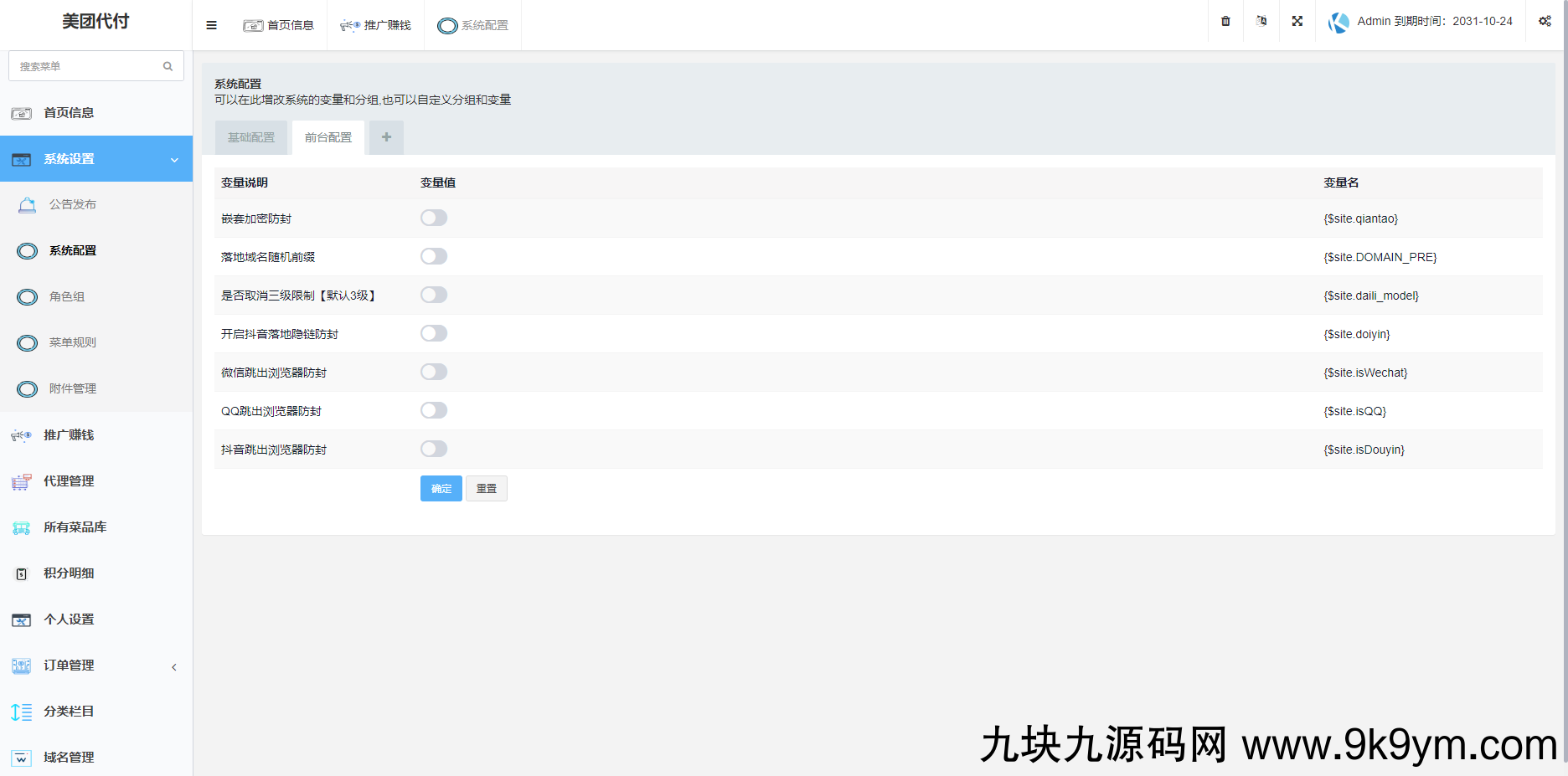Open 所有菜品库 in the sidebar
The width and height of the screenshot is (1568, 776).
(x=75, y=527)
